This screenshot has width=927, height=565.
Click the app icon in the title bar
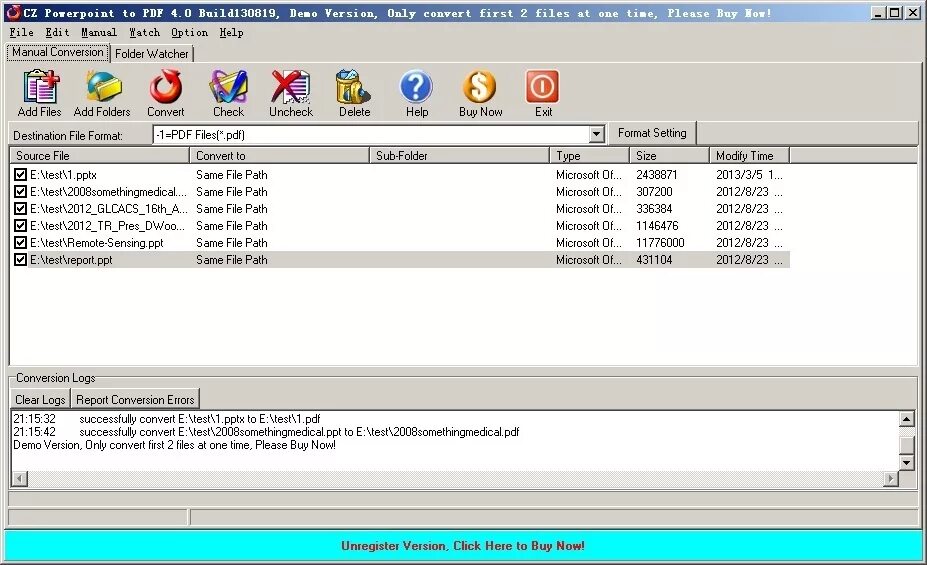(12, 12)
